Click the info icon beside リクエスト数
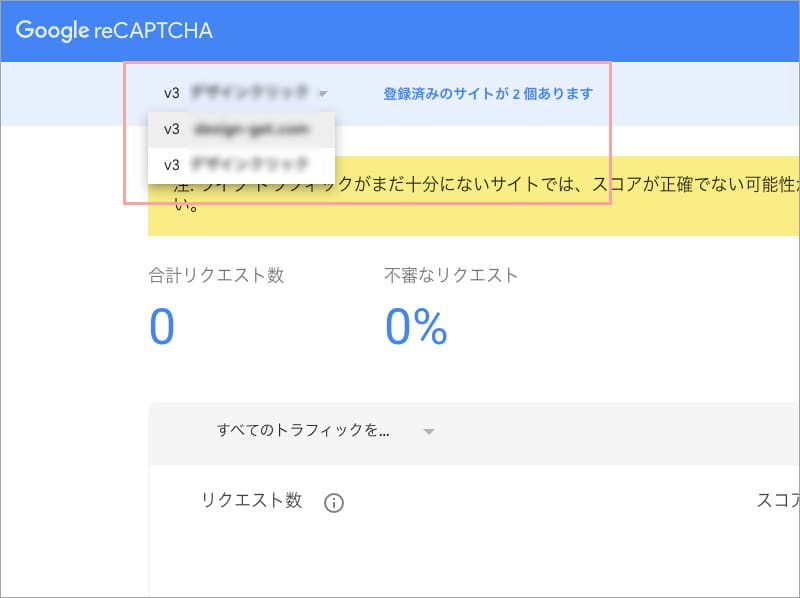 coord(334,503)
